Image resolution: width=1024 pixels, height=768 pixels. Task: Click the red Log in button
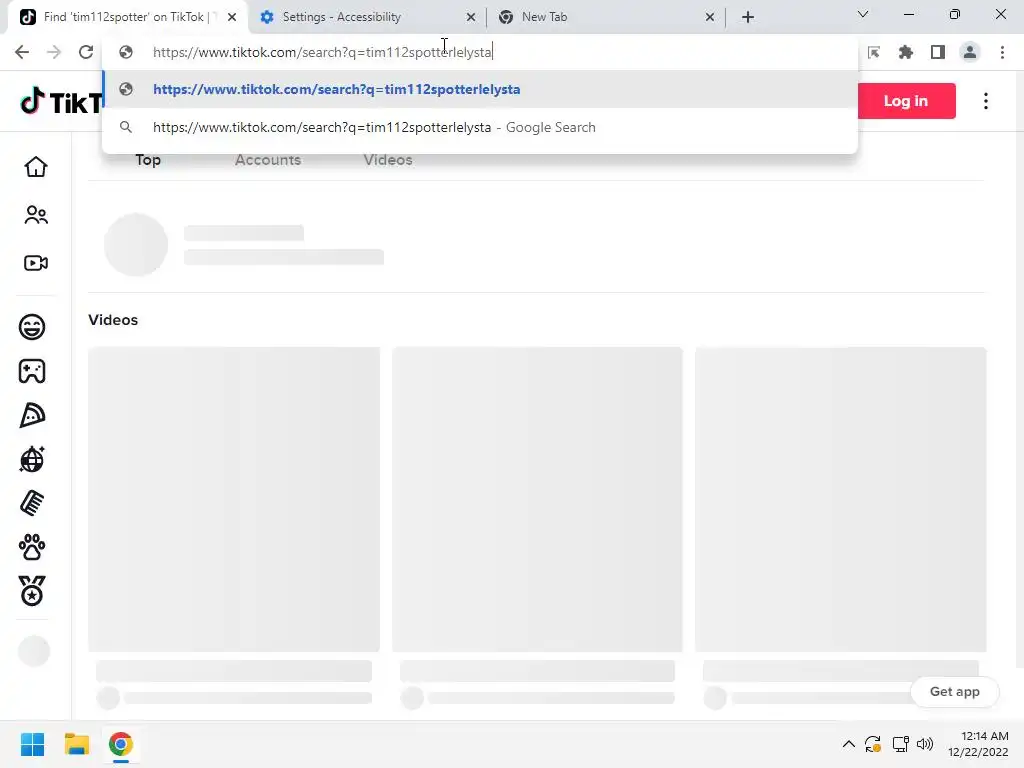(906, 101)
